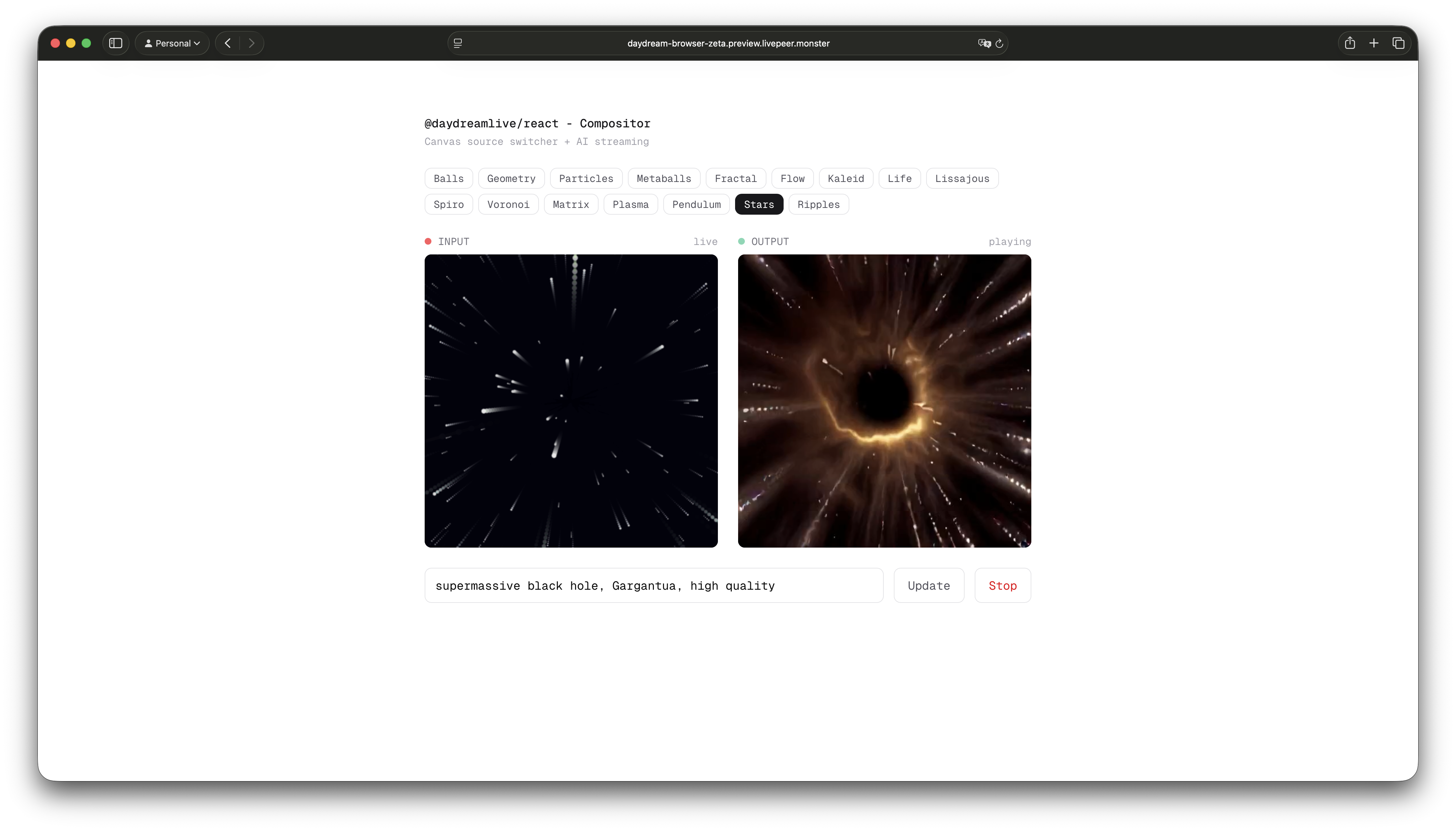Select the Kaleid source button
1456x831 pixels.
click(x=845, y=178)
